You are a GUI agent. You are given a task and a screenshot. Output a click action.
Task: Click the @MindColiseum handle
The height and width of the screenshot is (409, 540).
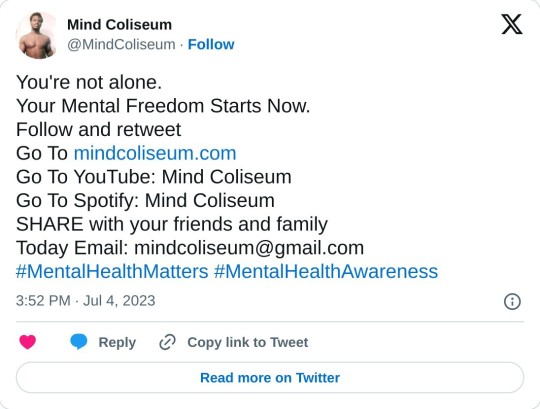(x=121, y=45)
